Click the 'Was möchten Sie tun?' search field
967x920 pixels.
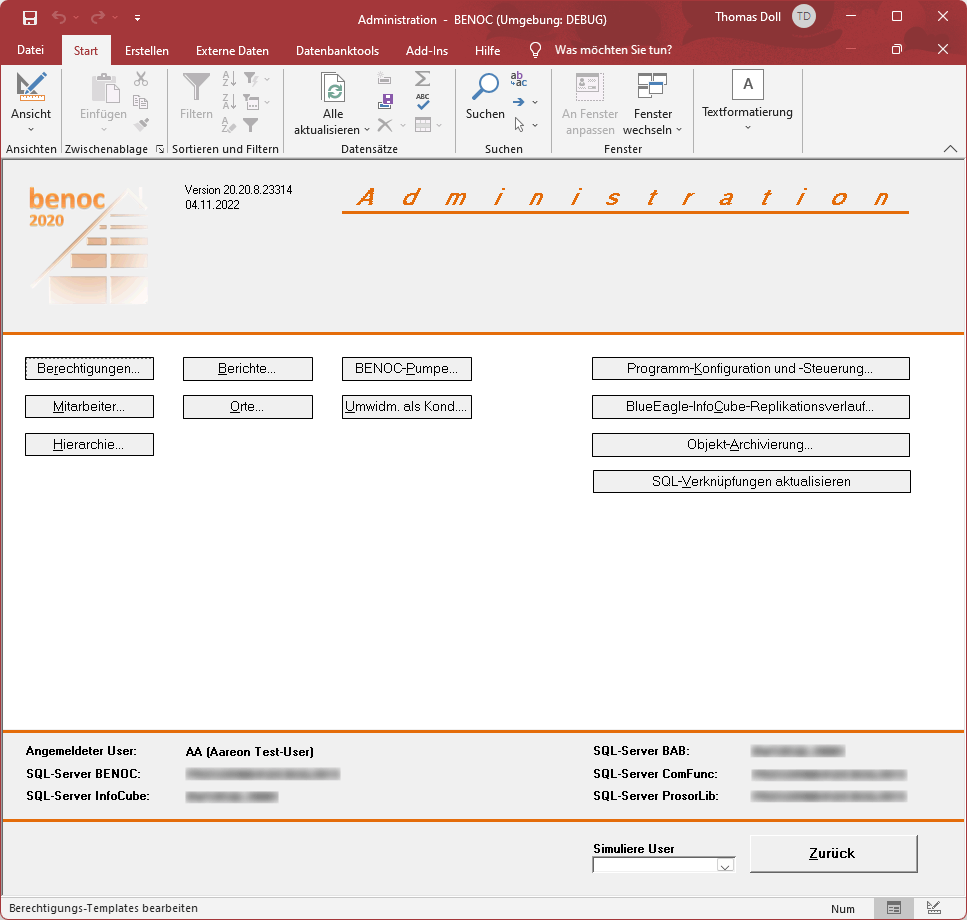click(612, 50)
